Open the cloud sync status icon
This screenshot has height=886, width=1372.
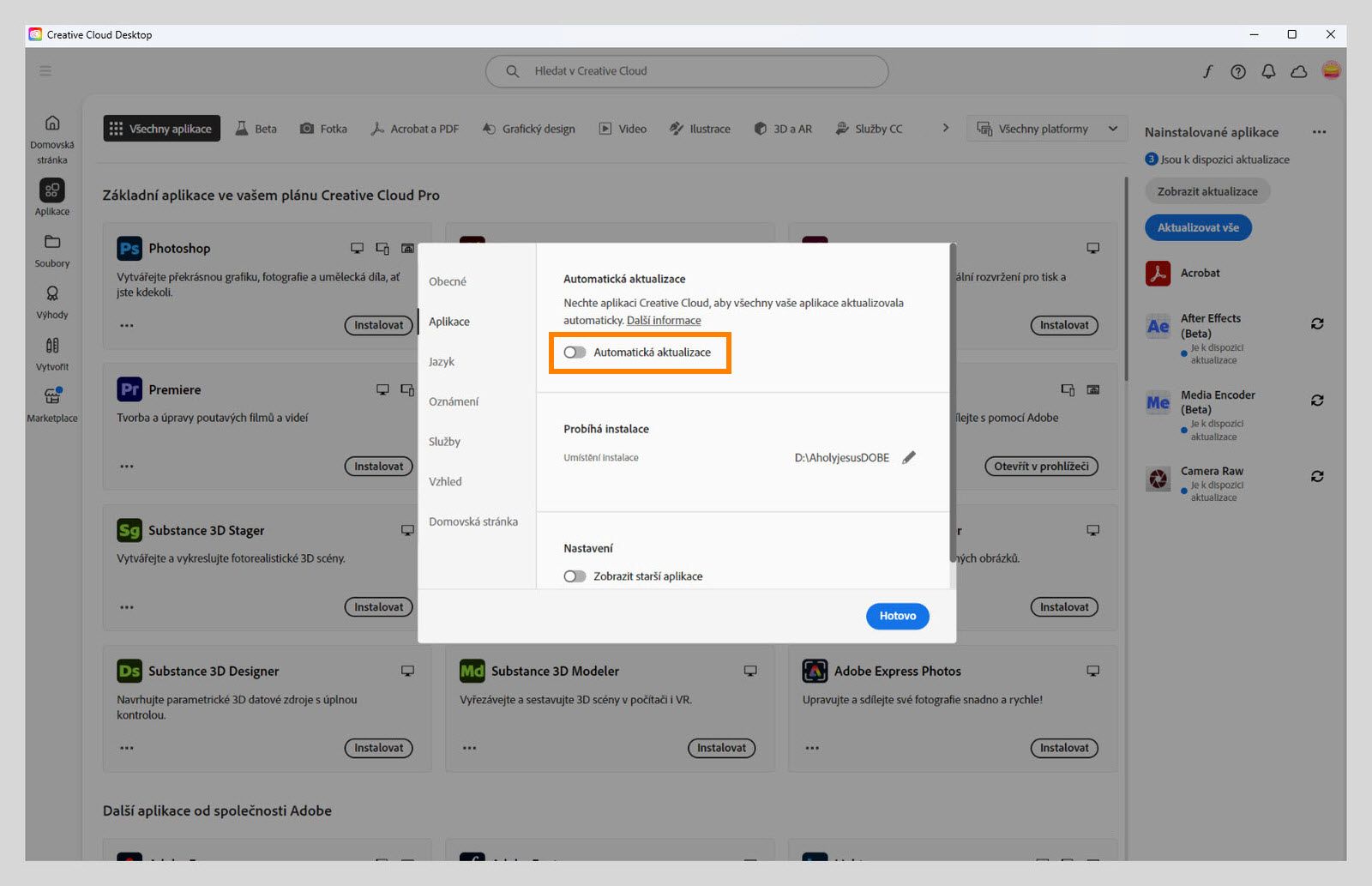point(1299,72)
